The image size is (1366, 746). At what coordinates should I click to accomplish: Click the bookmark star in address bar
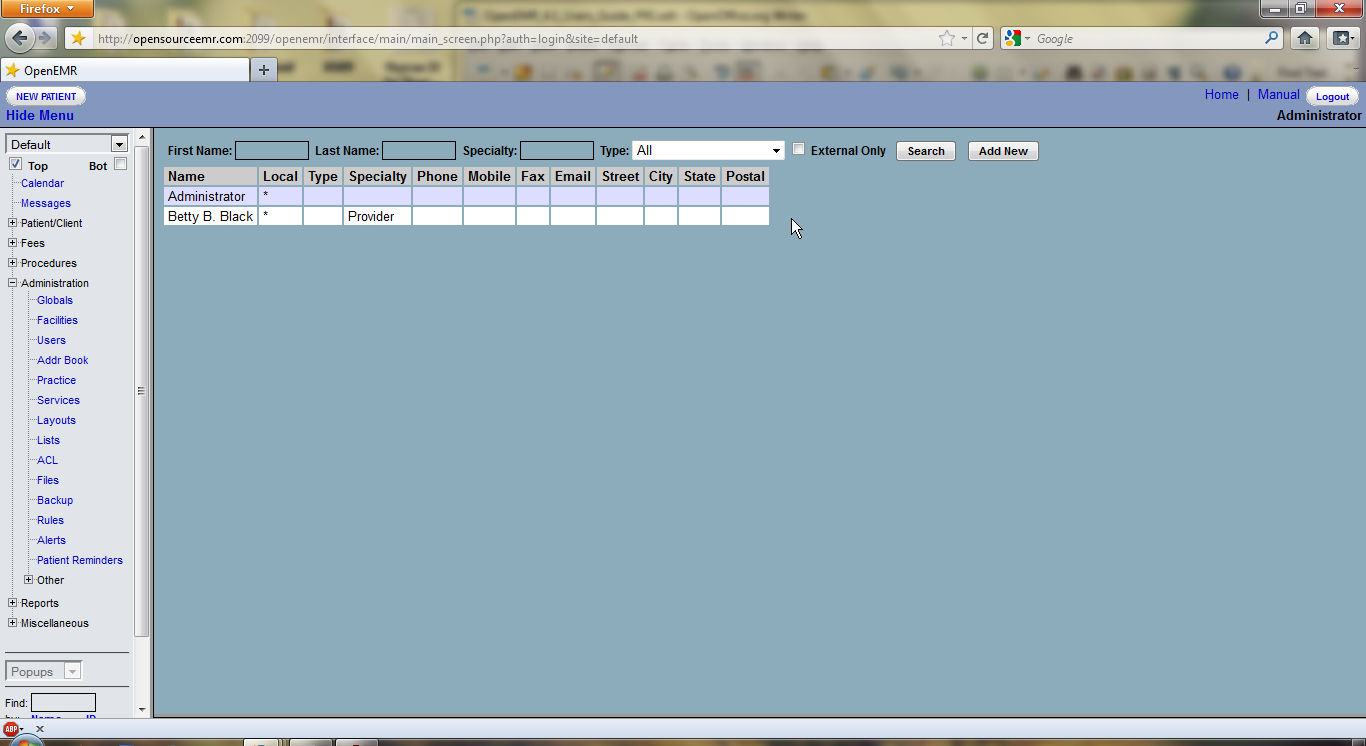(x=946, y=38)
